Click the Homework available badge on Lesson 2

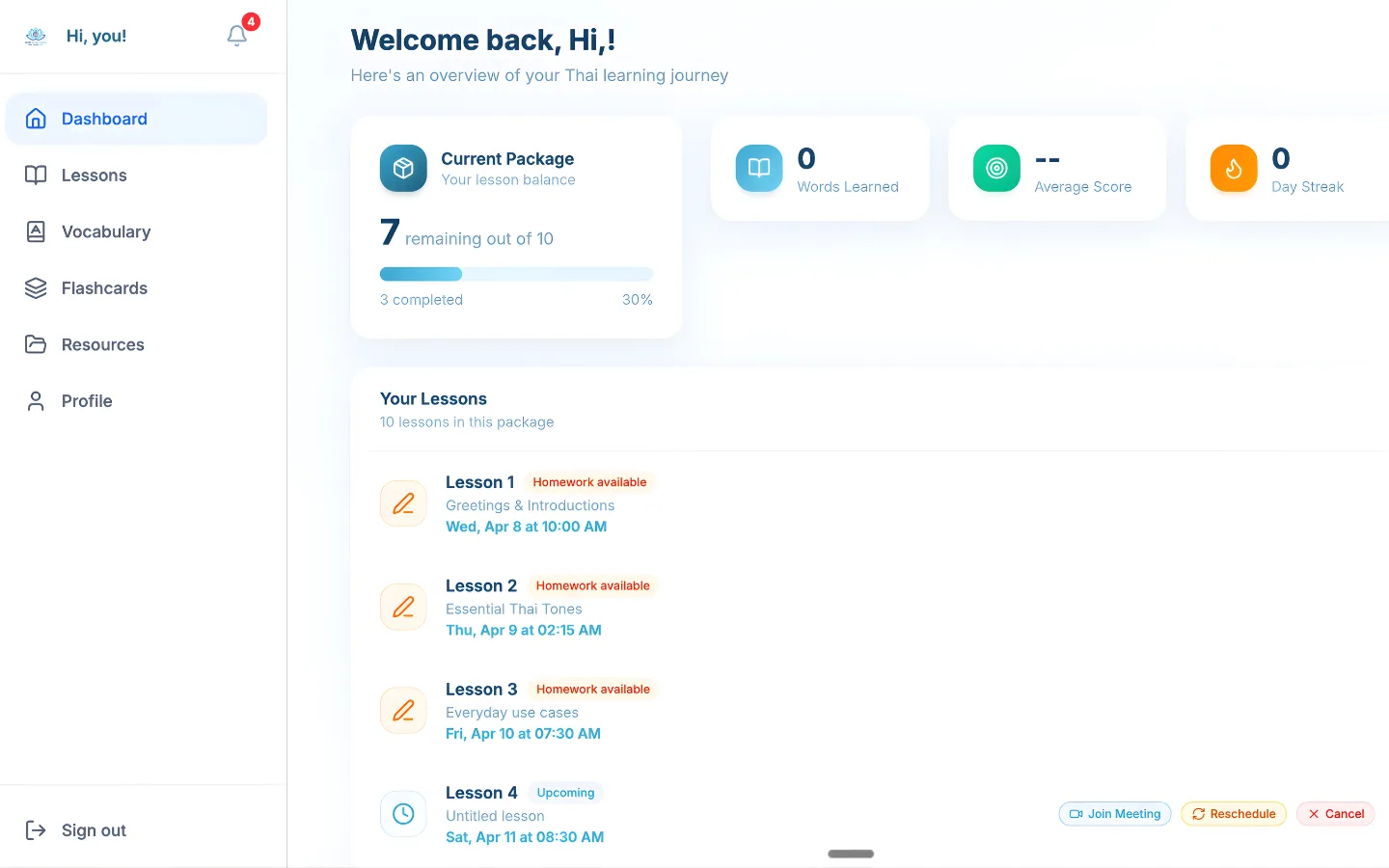[592, 585]
